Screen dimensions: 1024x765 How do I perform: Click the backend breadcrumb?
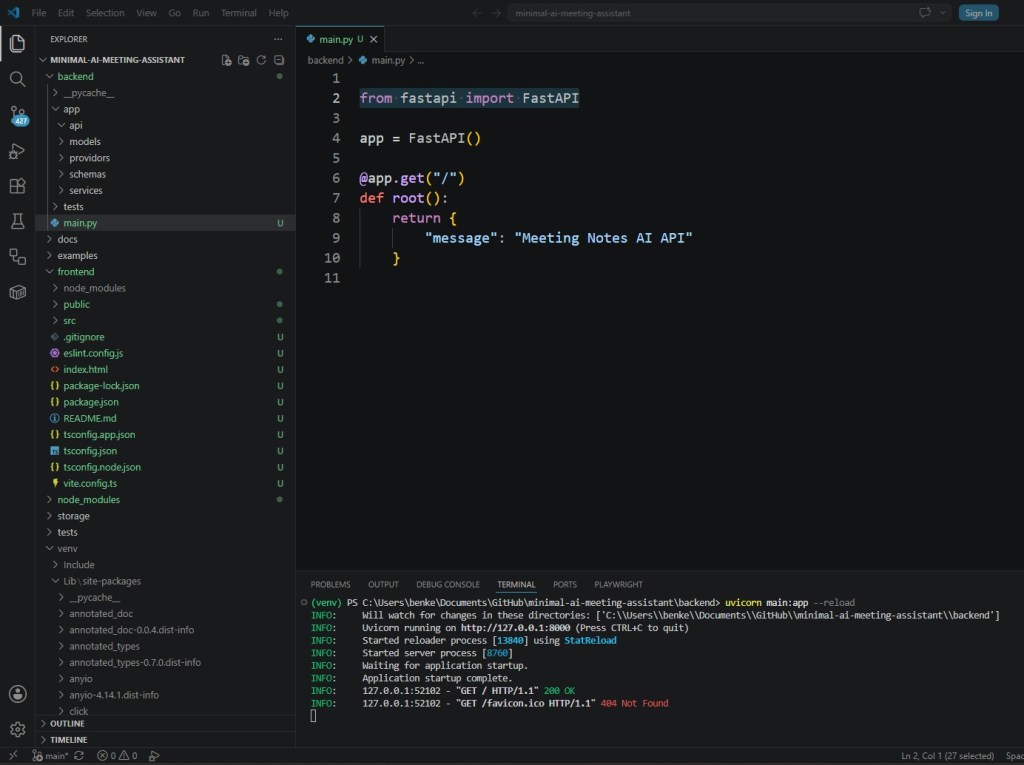(325, 60)
